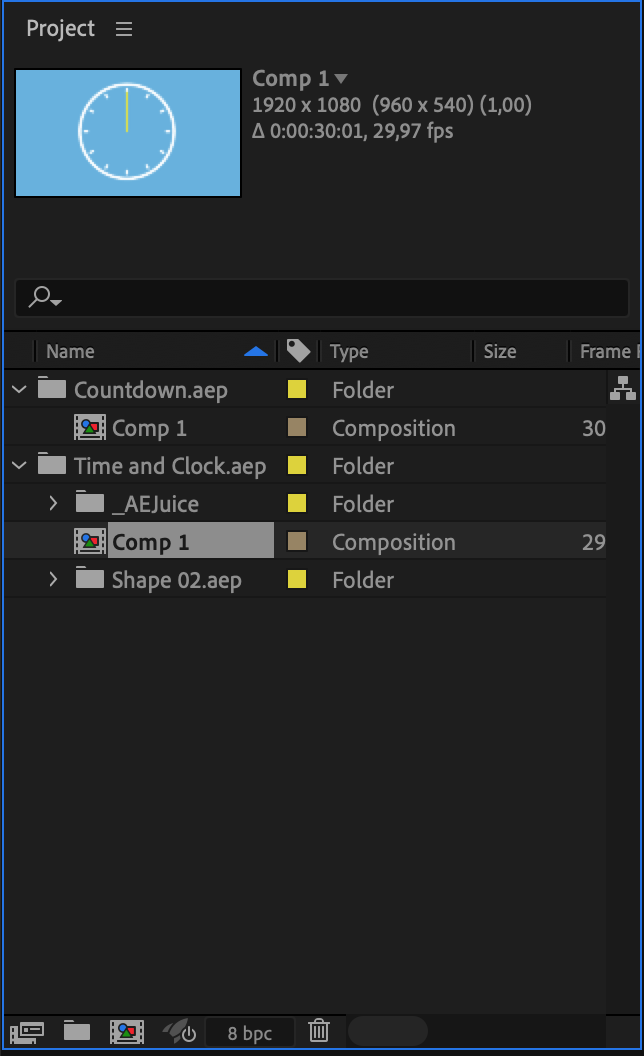Sort items by the Type column
Image resolution: width=644 pixels, height=1056 pixels.
(x=349, y=351)
